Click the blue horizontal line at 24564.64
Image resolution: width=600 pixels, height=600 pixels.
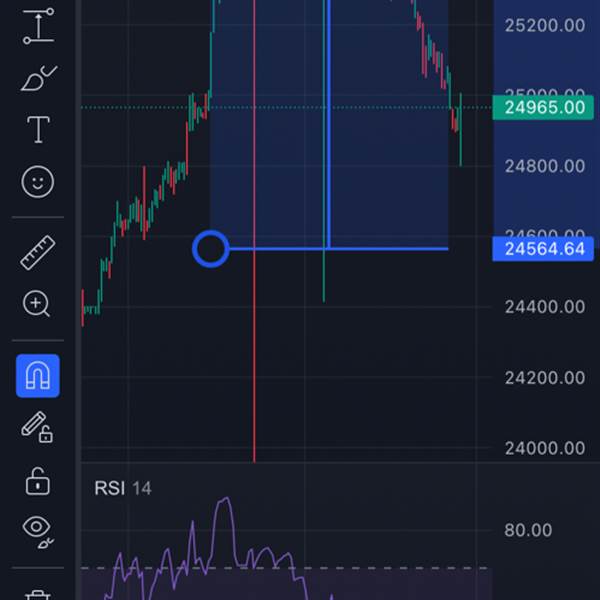339,249
